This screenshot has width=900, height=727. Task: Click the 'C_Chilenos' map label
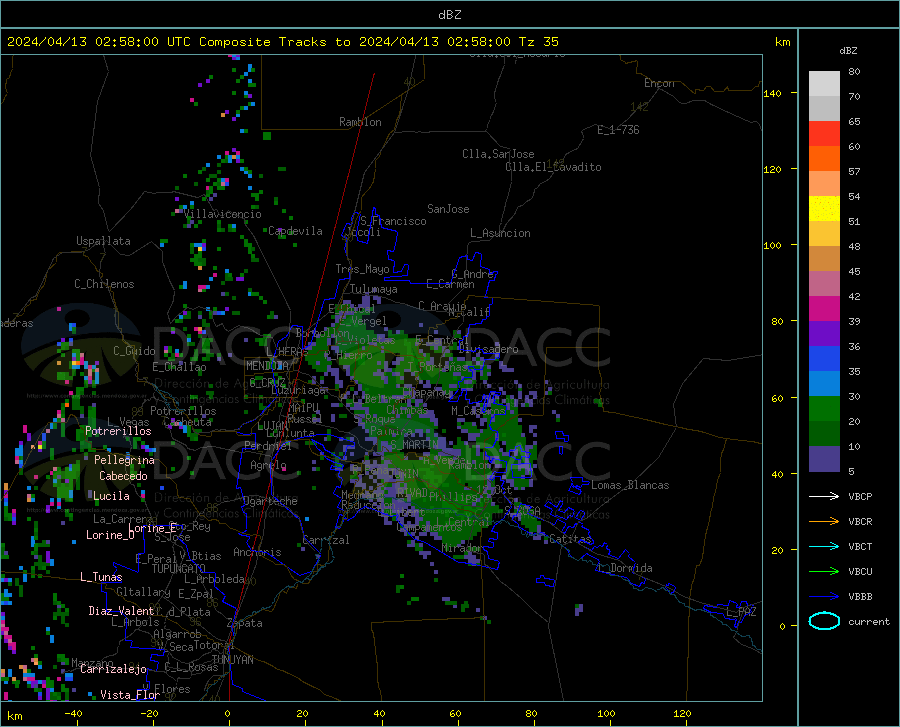104,284
